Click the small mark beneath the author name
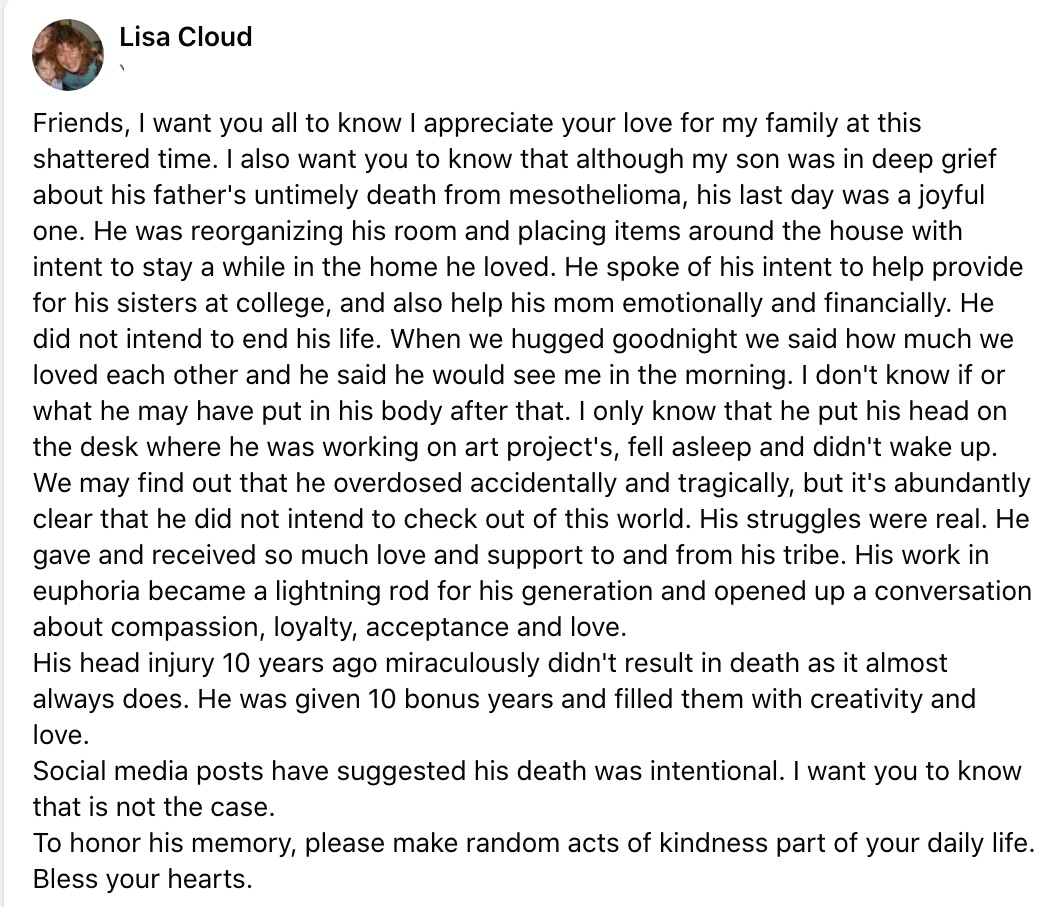Viewport: 1054px width, 907px height. [122, 67]
